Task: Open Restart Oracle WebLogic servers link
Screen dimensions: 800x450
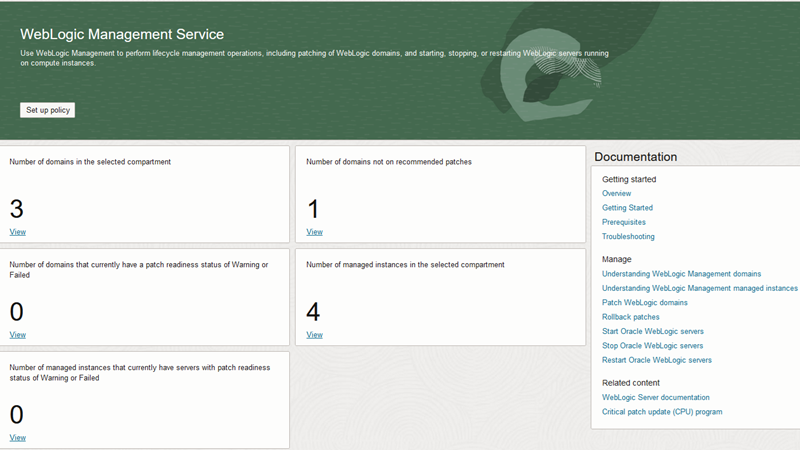Action: [x=657, y=360]
